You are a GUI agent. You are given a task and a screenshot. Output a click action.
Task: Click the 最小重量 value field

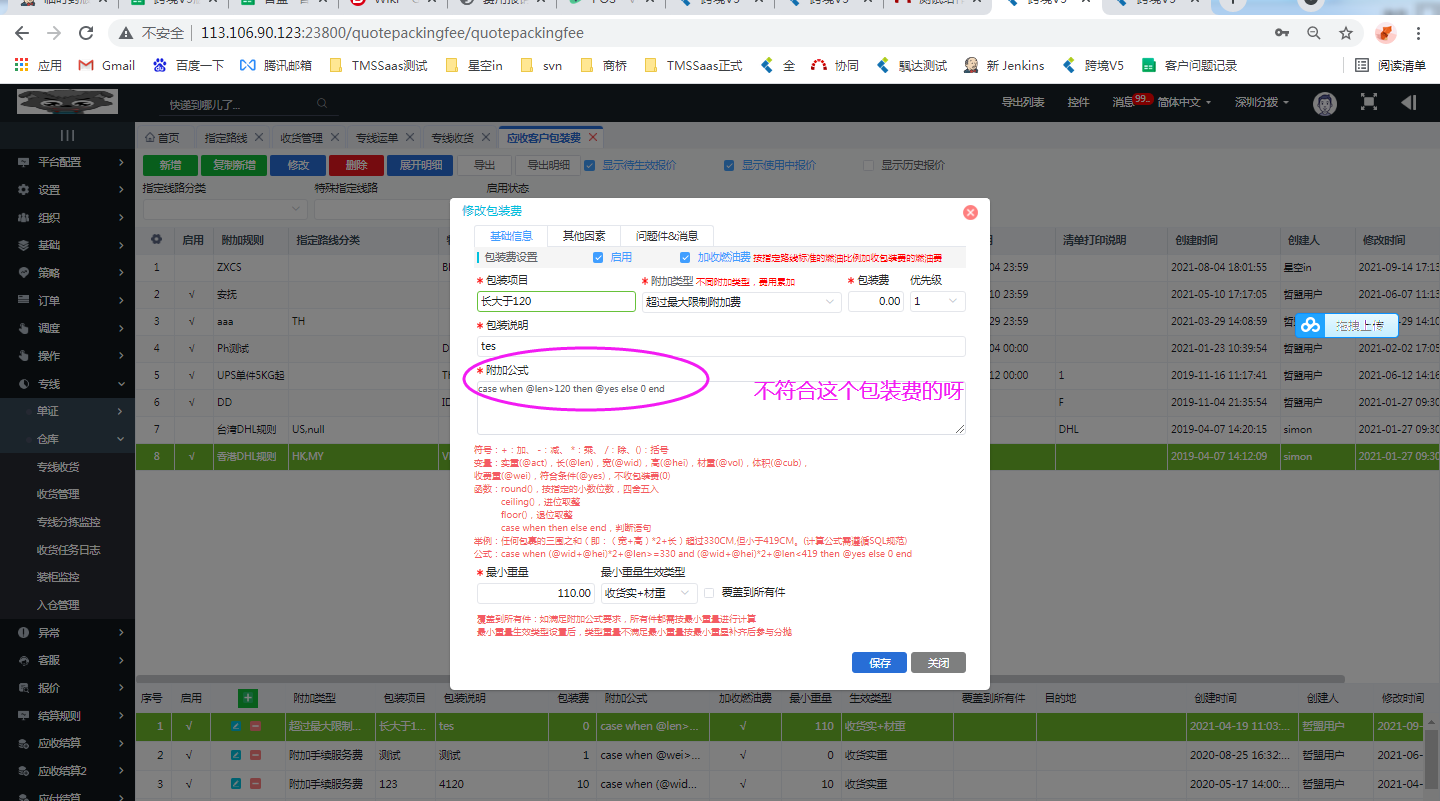[x=537, y=593]
